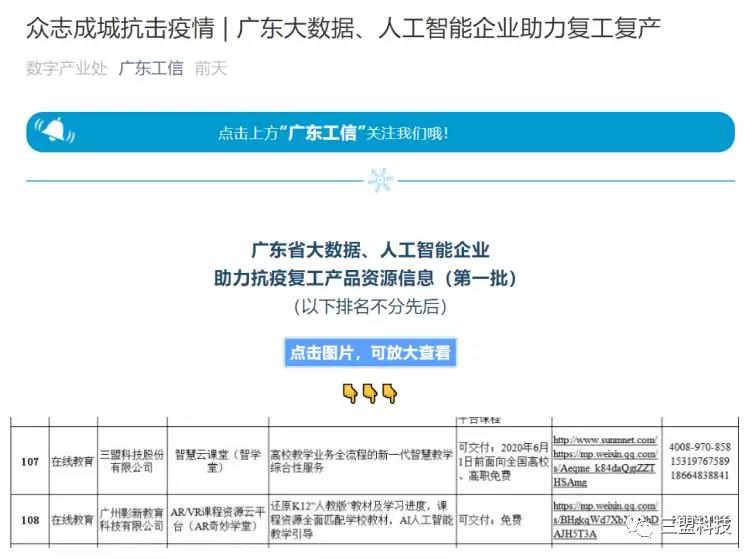Click the 数字产业处 author name
The image size is (756, 559).
tap(67, 68)
